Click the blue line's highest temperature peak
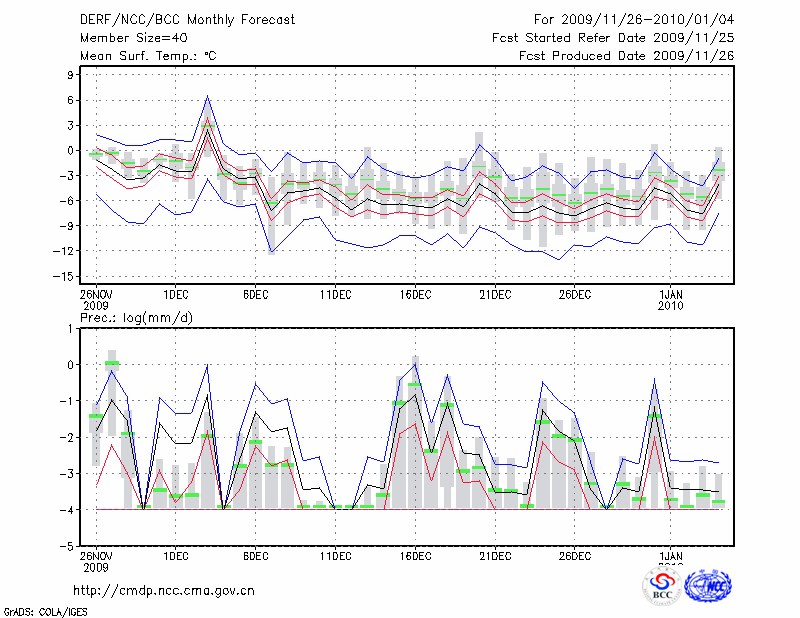Screen dimensions: 800x618 207,96
